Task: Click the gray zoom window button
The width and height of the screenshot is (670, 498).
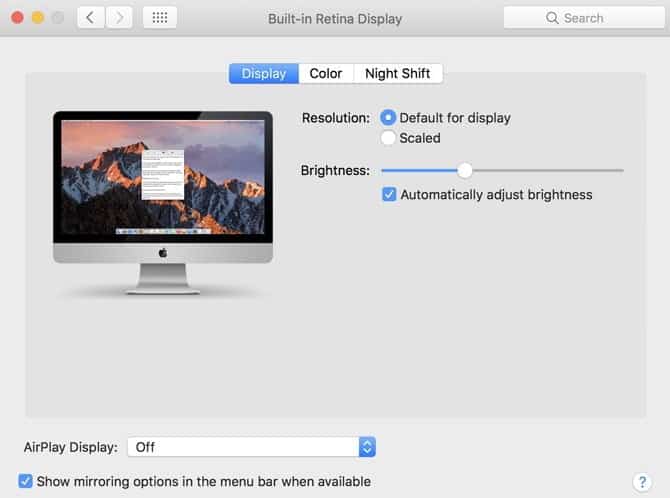Action: (x=57, y=18)
